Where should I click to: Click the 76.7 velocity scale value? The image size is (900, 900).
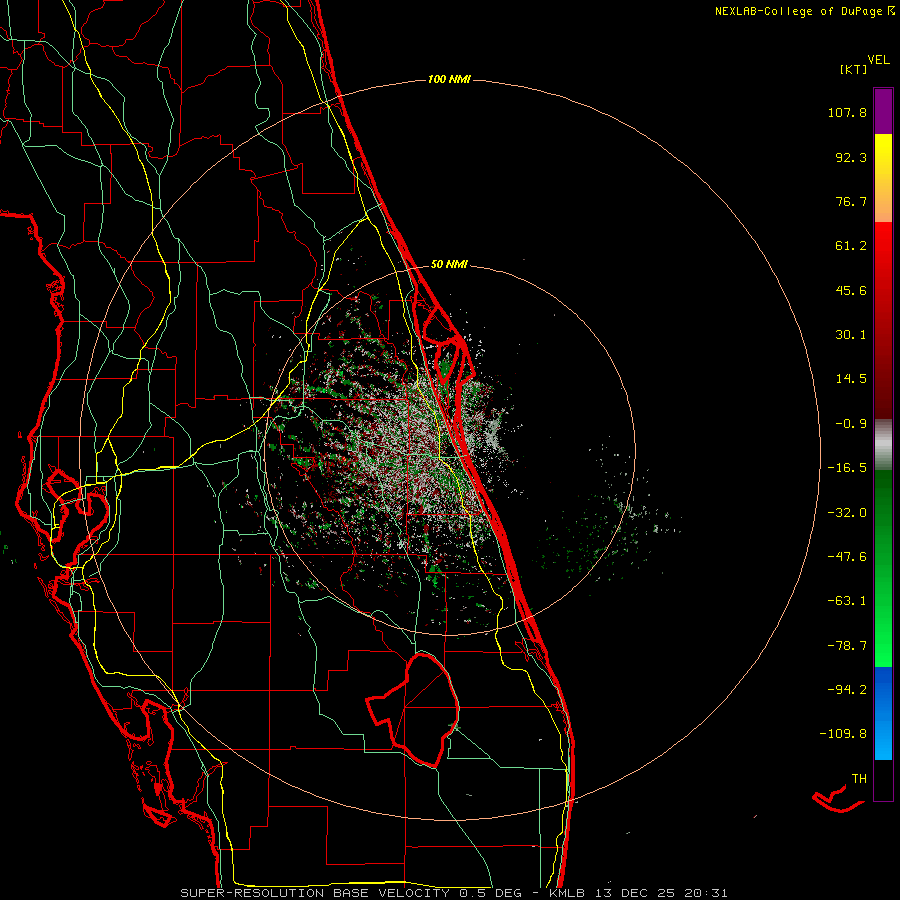pyautogui.click(x=851, y=201)
